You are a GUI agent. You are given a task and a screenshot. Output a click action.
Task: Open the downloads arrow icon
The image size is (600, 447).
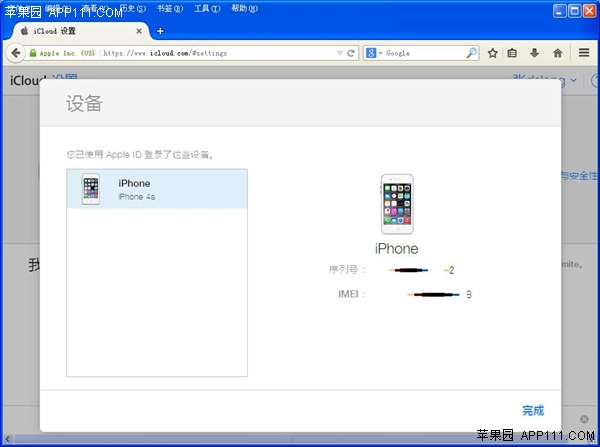tap(534, 53)
